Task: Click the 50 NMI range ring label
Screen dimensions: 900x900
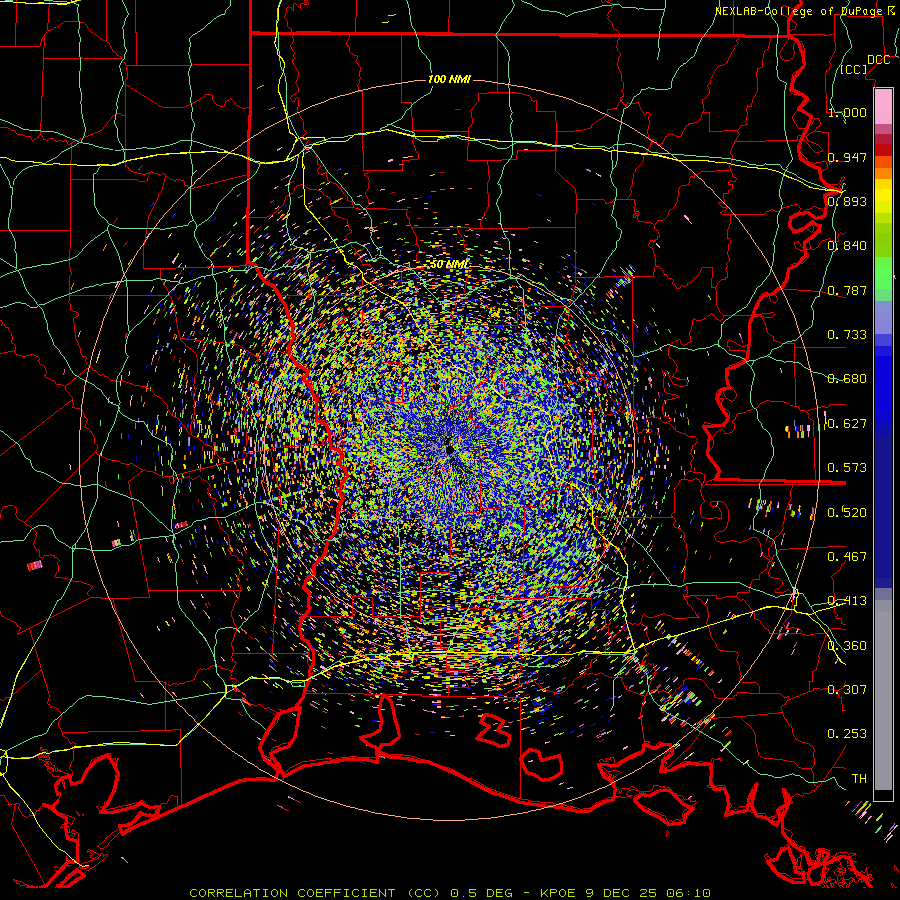Action: 449,264
